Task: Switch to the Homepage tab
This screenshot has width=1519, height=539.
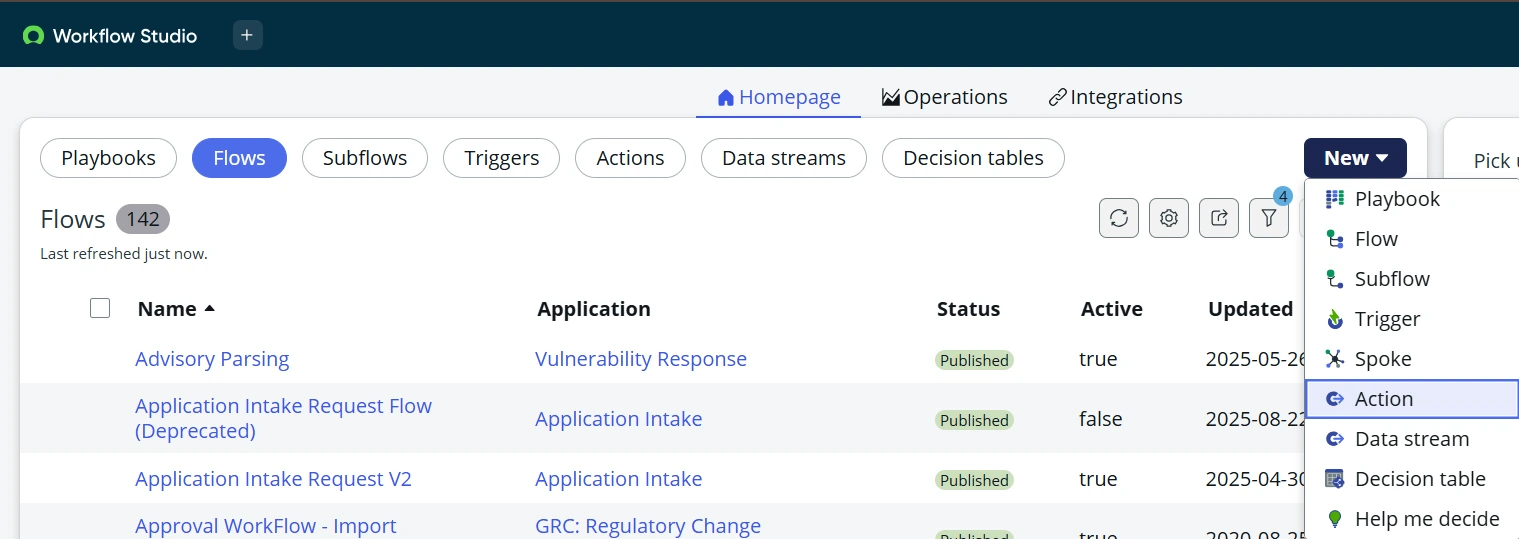Action: 779,97
